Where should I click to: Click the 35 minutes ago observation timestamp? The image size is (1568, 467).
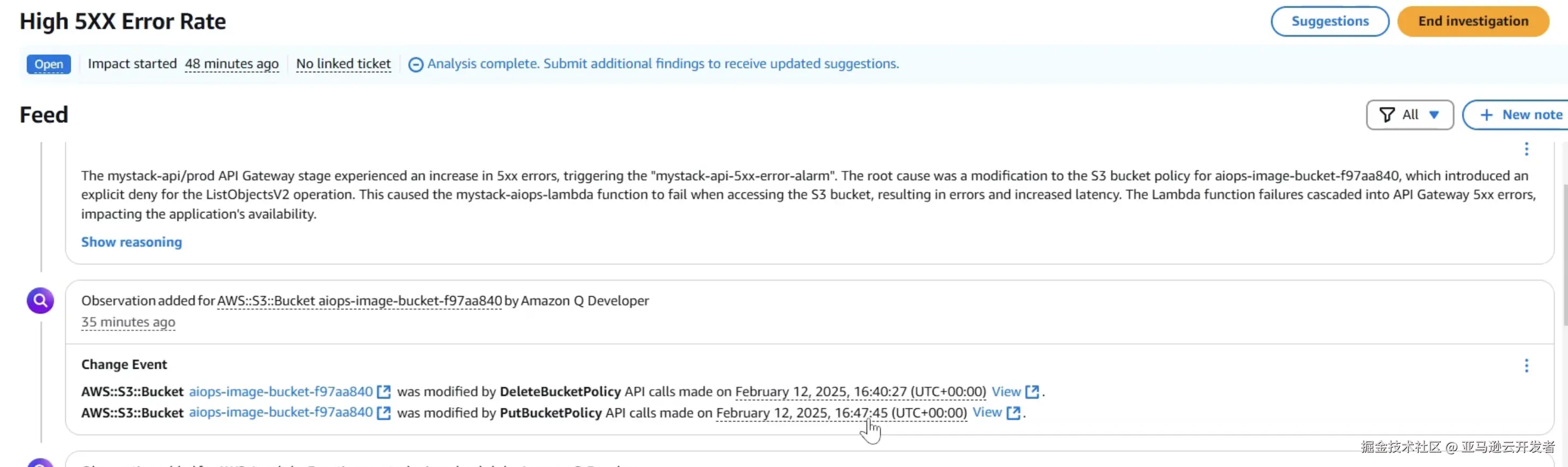tap(128, 322)
